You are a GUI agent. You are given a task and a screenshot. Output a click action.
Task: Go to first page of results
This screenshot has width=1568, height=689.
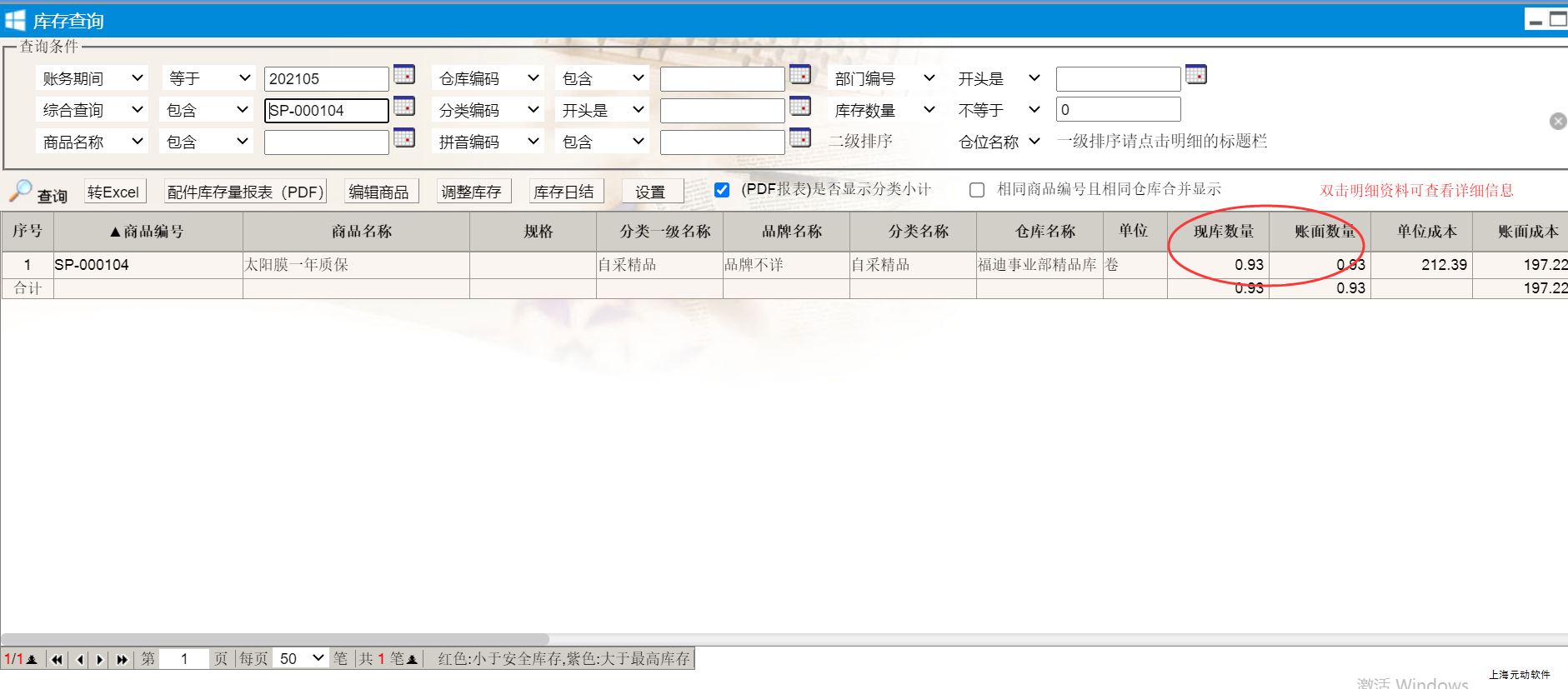(57, 659)
